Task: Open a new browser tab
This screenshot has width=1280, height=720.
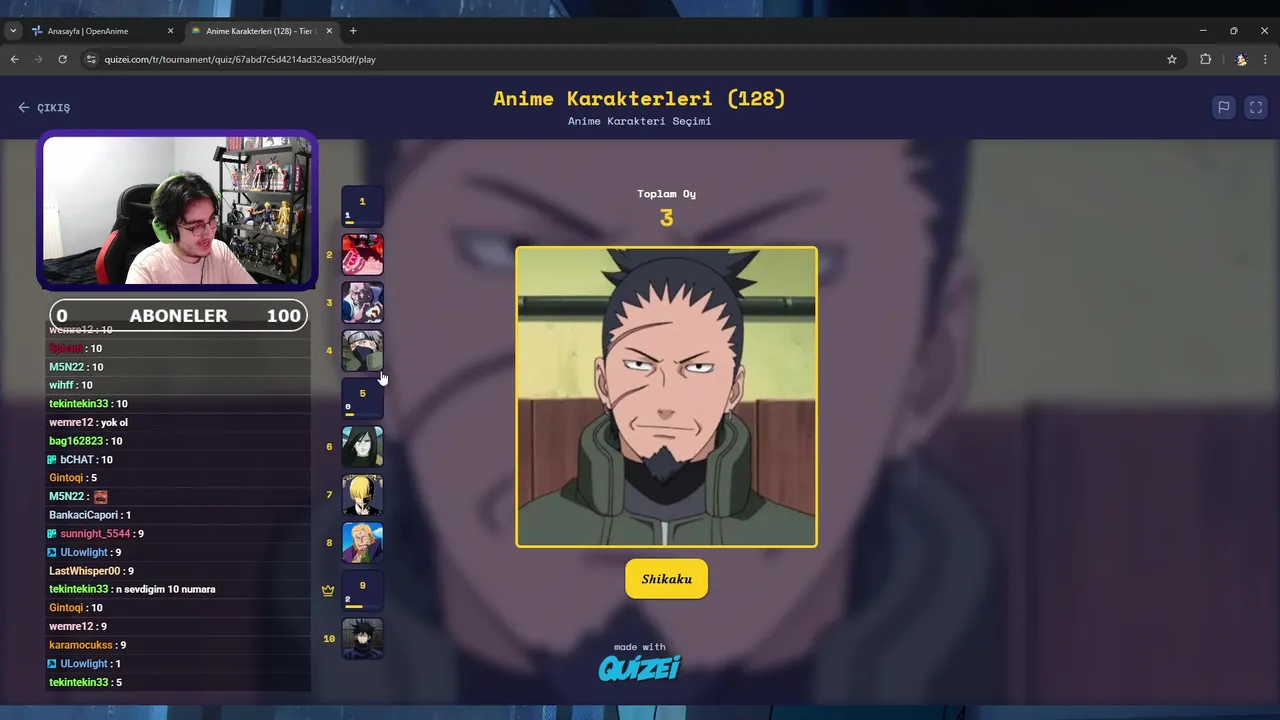Action: 353,31
